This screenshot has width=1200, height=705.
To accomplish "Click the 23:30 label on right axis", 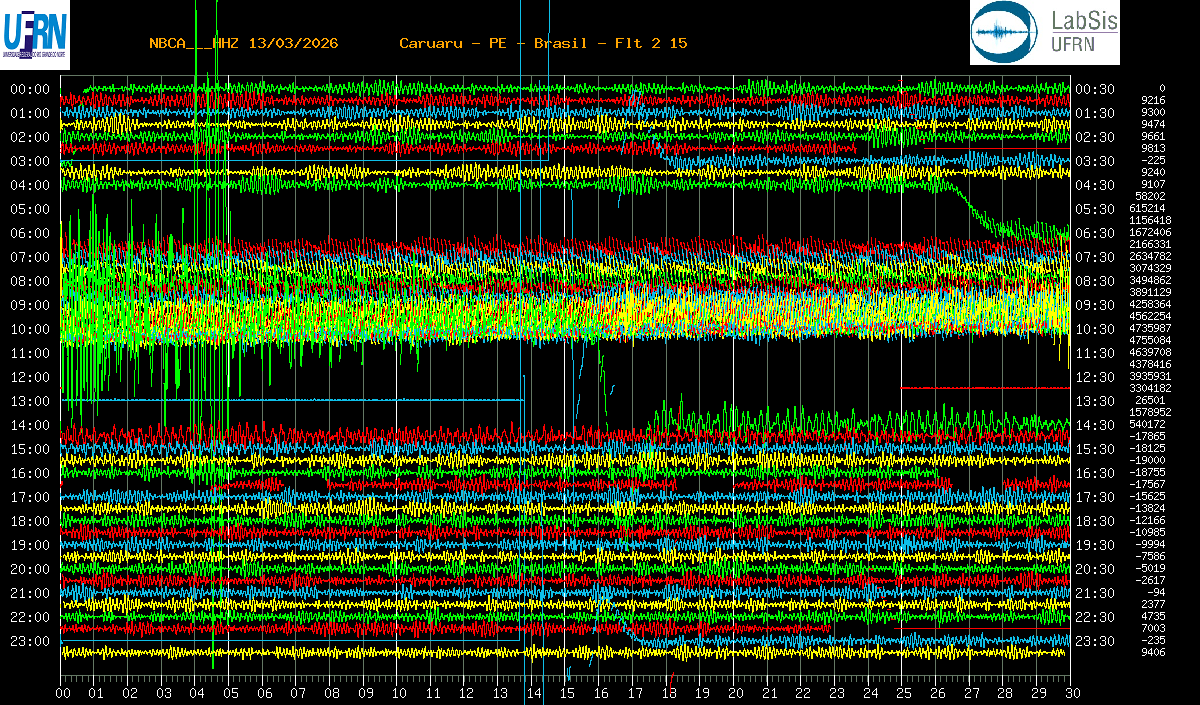I will (x=1094, y=641).
